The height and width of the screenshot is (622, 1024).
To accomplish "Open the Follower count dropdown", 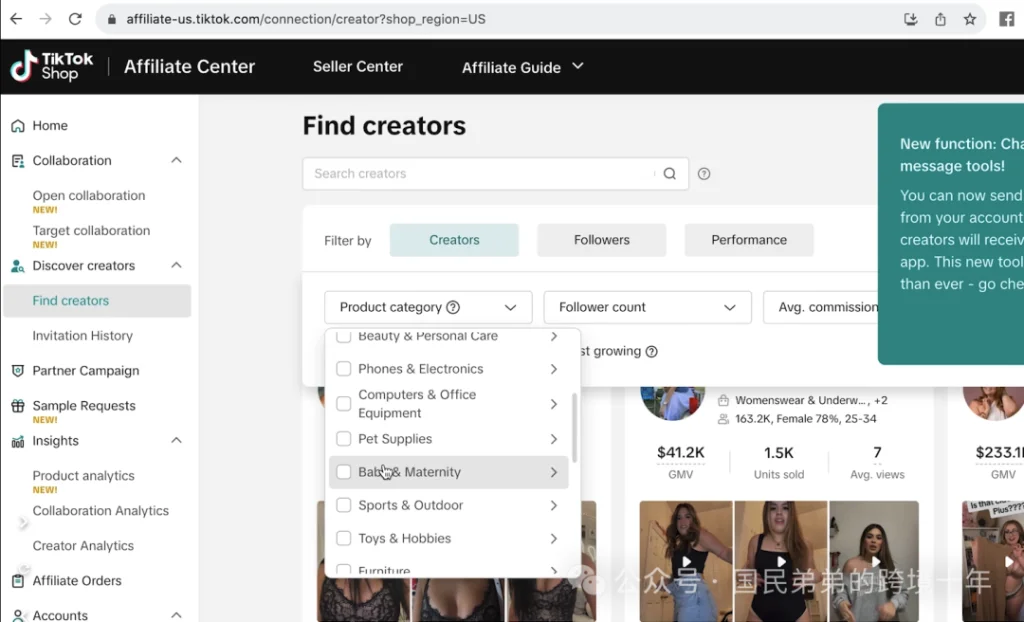I will [x=647, y=308].
